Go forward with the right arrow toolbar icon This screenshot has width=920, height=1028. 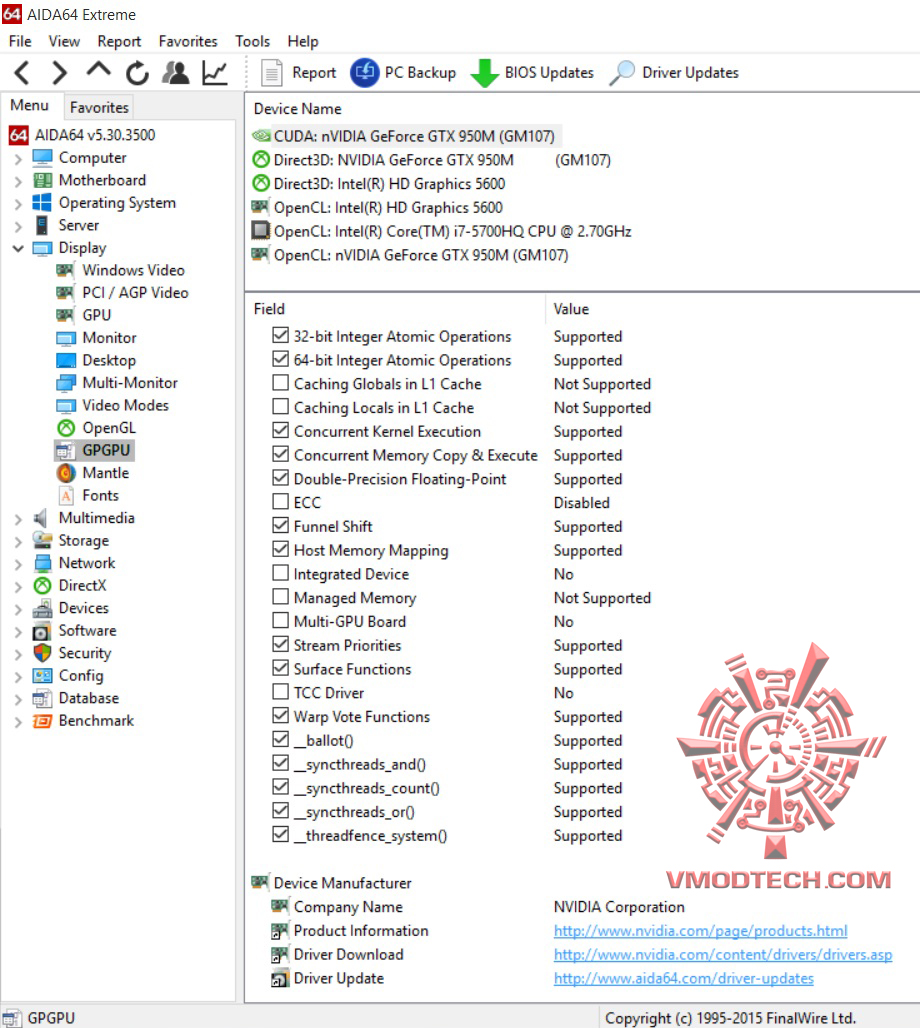point(59,73)
